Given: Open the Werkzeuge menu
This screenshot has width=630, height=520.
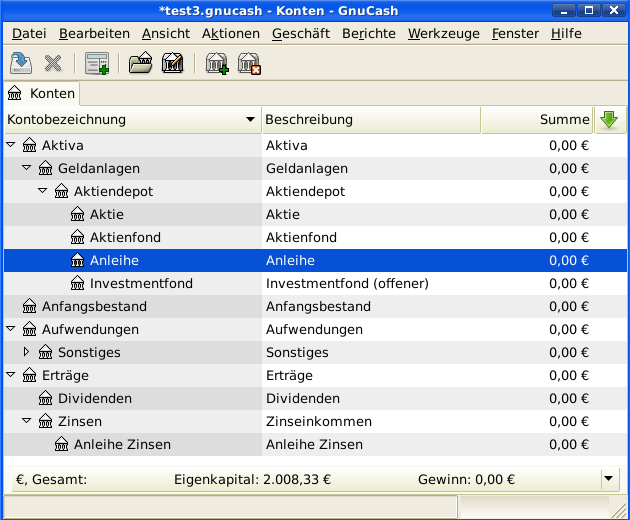Looking at the screenshot, I should click(x=444, y=33).
